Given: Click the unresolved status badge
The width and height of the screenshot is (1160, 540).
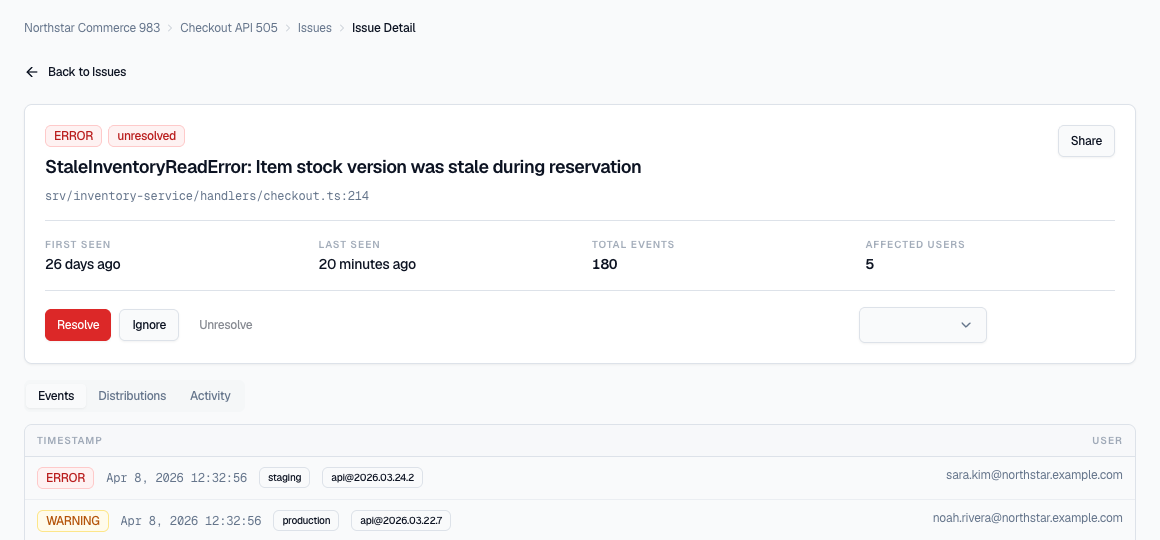Looking at the screenshot, I should click(x=146, y=136).
